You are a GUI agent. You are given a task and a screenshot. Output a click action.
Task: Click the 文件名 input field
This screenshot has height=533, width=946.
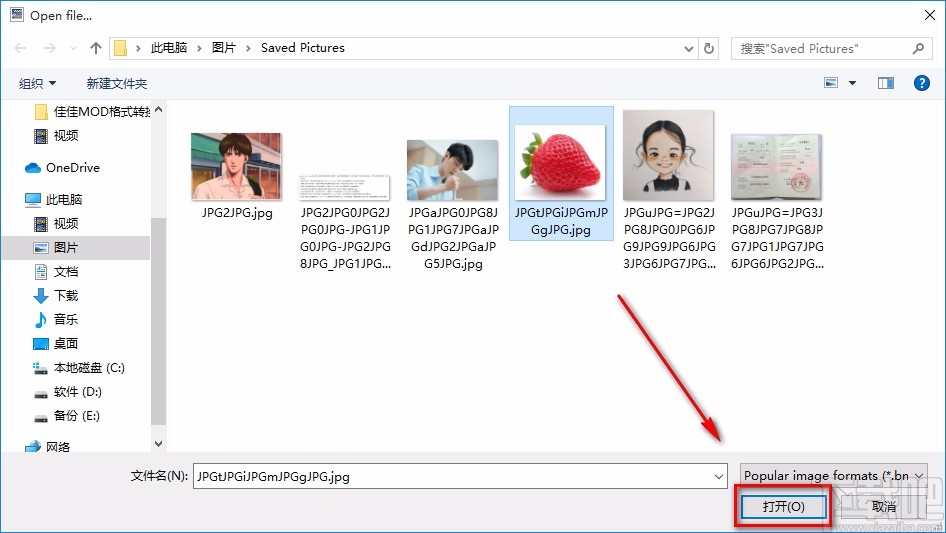[460, 476]
